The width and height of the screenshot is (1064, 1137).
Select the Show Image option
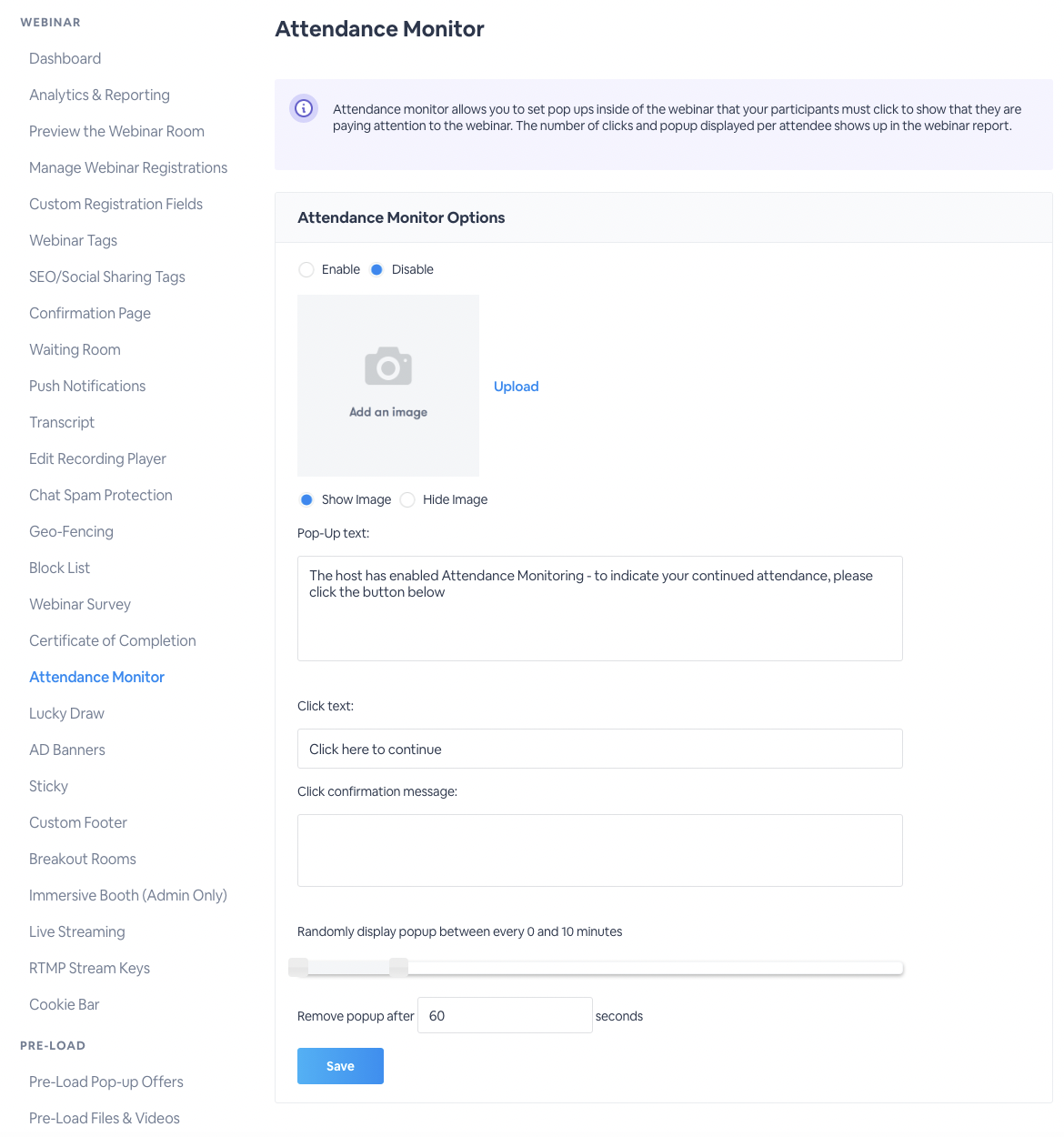coord(306,499)
